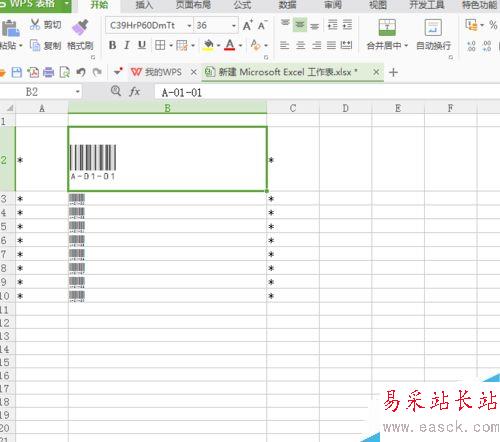Click the distributed alignment icon
This screenshot has height=442, width=500.
pos(347,45)
